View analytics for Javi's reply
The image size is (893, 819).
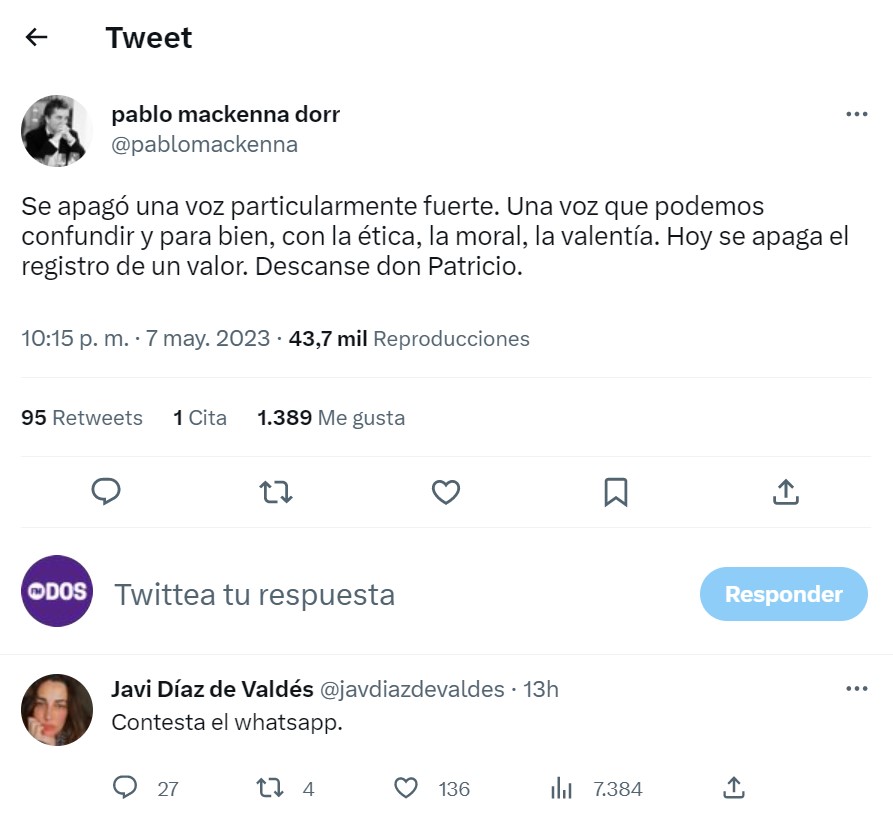pos(561,788)
